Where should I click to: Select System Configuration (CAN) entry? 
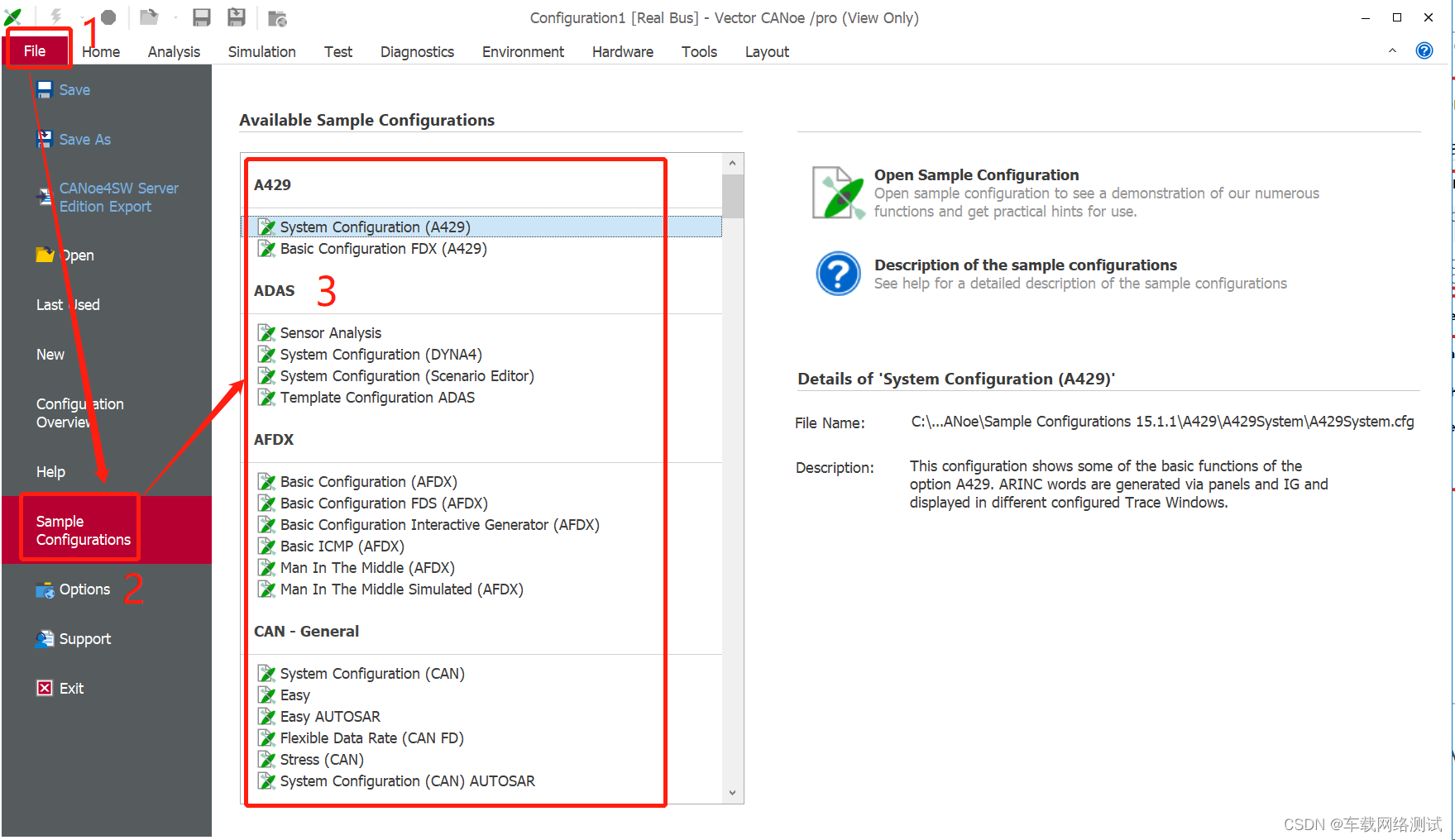372,674
